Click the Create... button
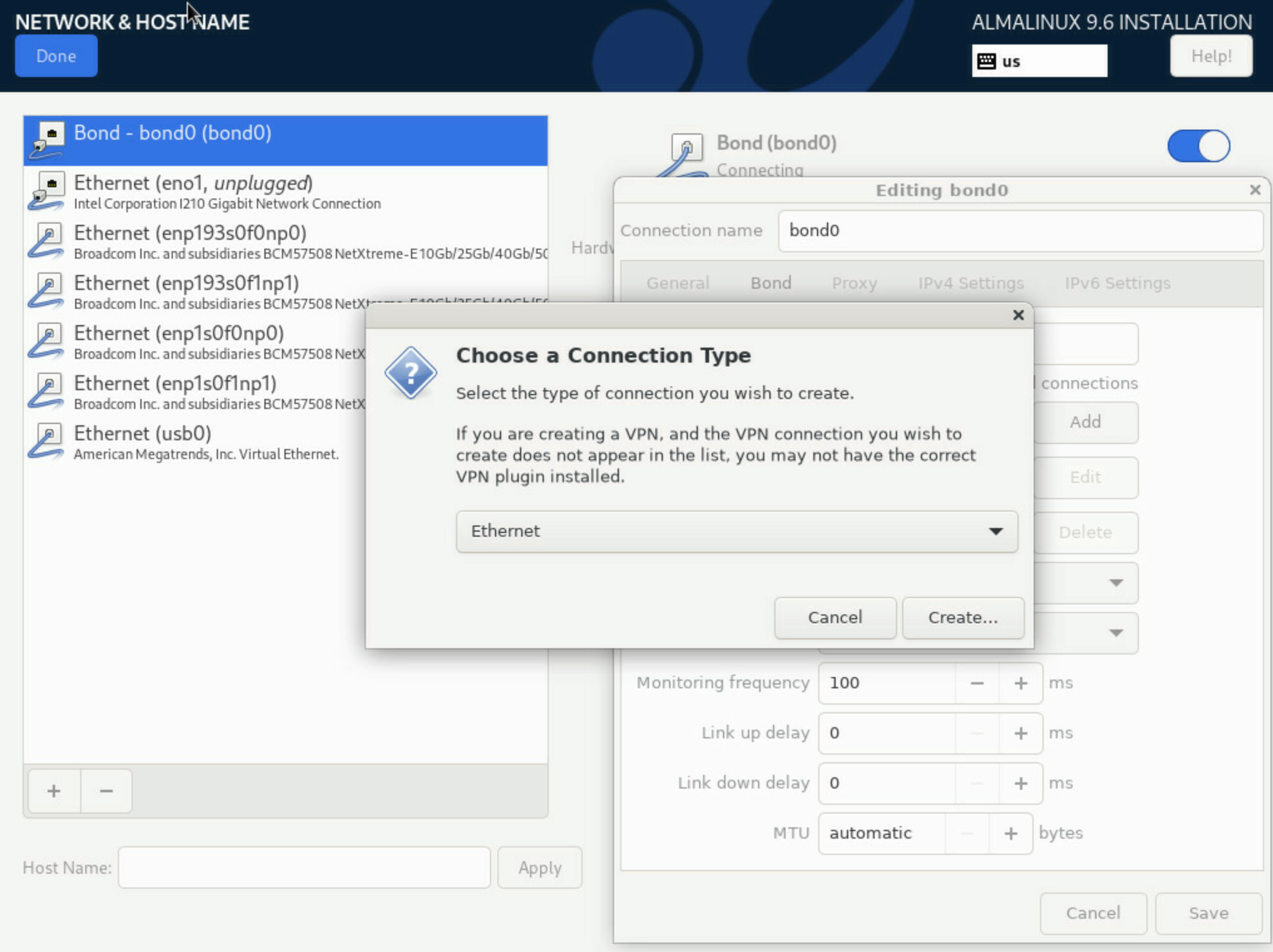This screenshot has height=952, width=1273. point(963,618)
